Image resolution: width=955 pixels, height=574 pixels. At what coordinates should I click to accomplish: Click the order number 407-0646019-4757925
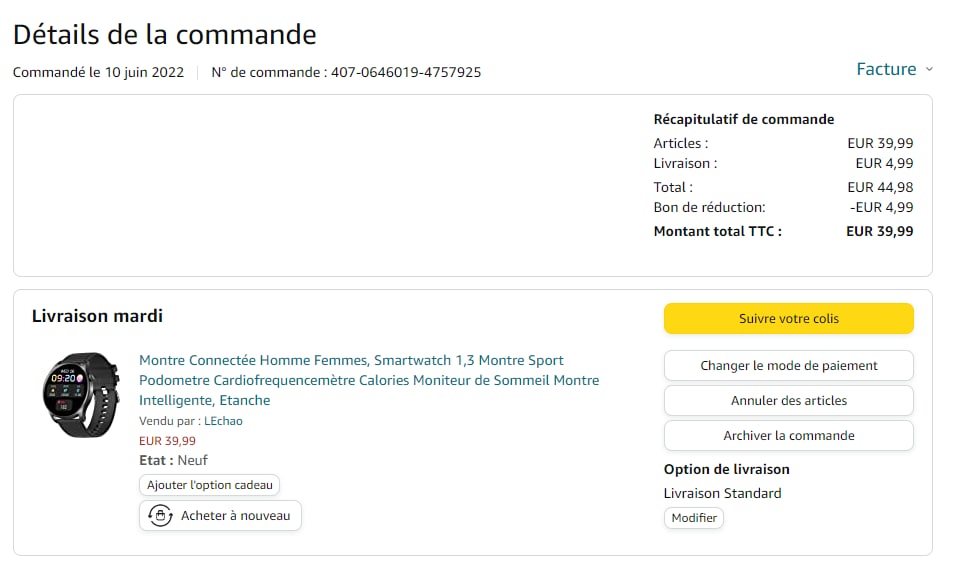(x=406, y=72)
